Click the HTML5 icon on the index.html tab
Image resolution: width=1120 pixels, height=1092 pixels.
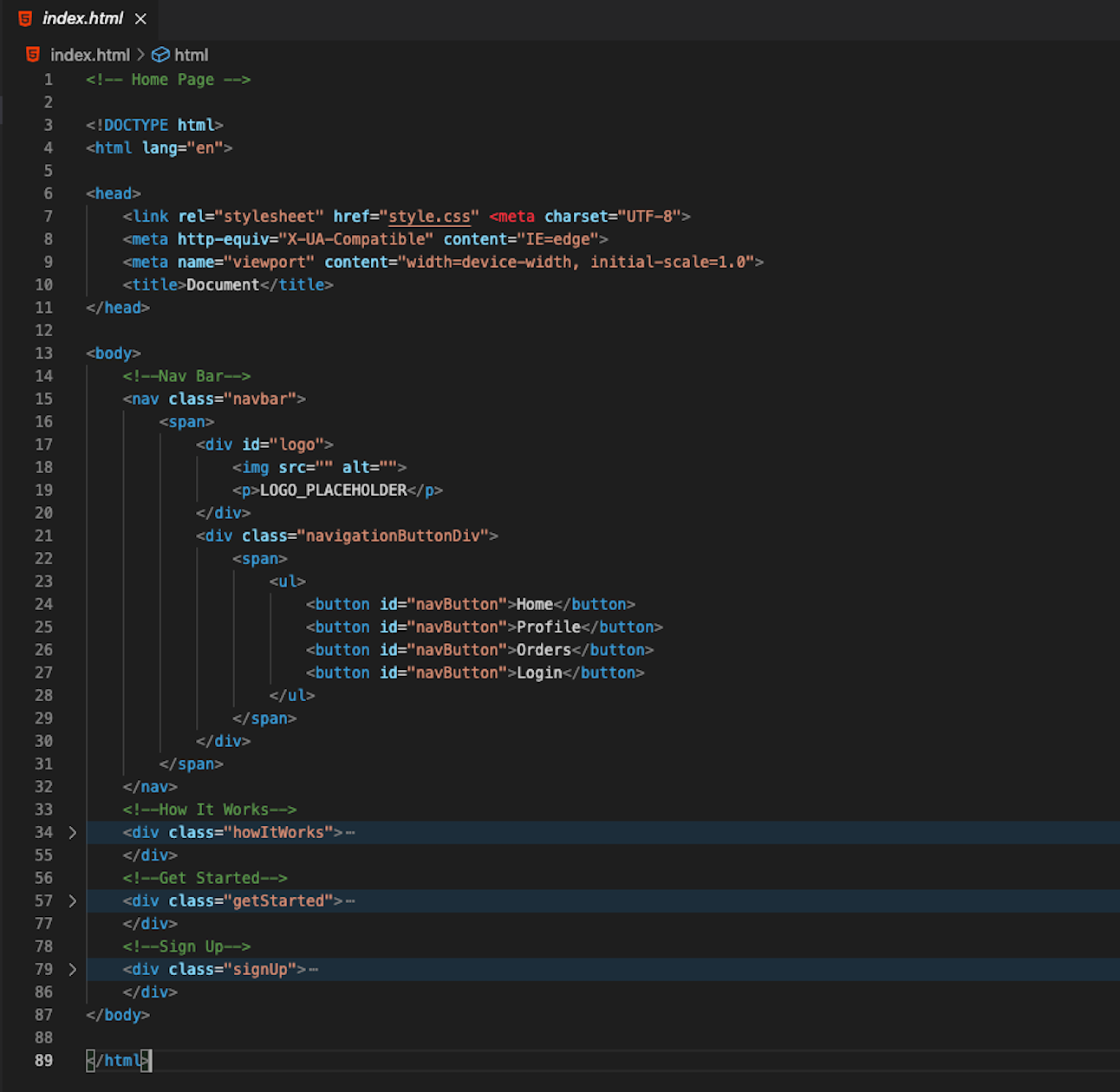tap(24, 18)
